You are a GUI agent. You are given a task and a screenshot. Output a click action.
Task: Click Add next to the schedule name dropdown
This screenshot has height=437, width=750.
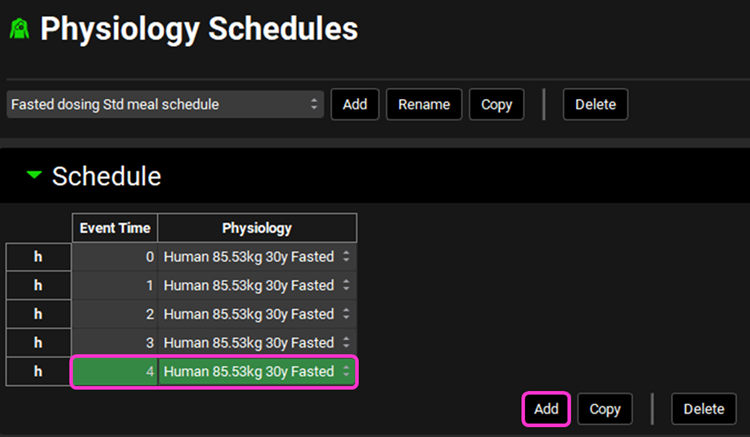click(355, 104)
